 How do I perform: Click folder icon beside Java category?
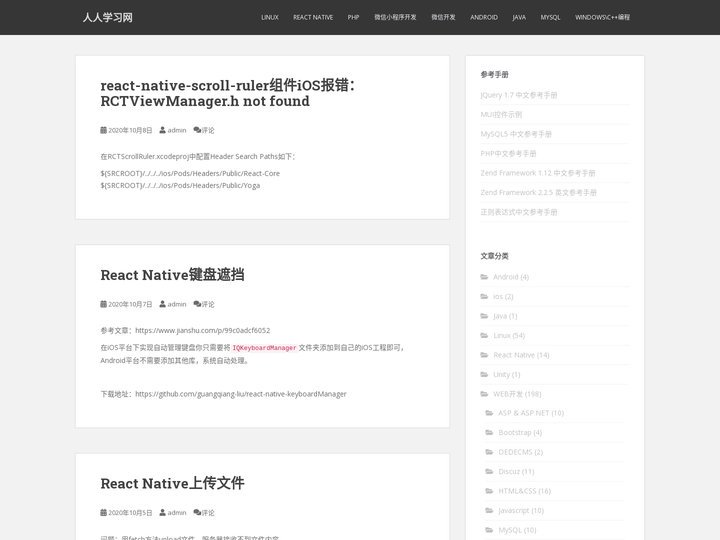484,315
